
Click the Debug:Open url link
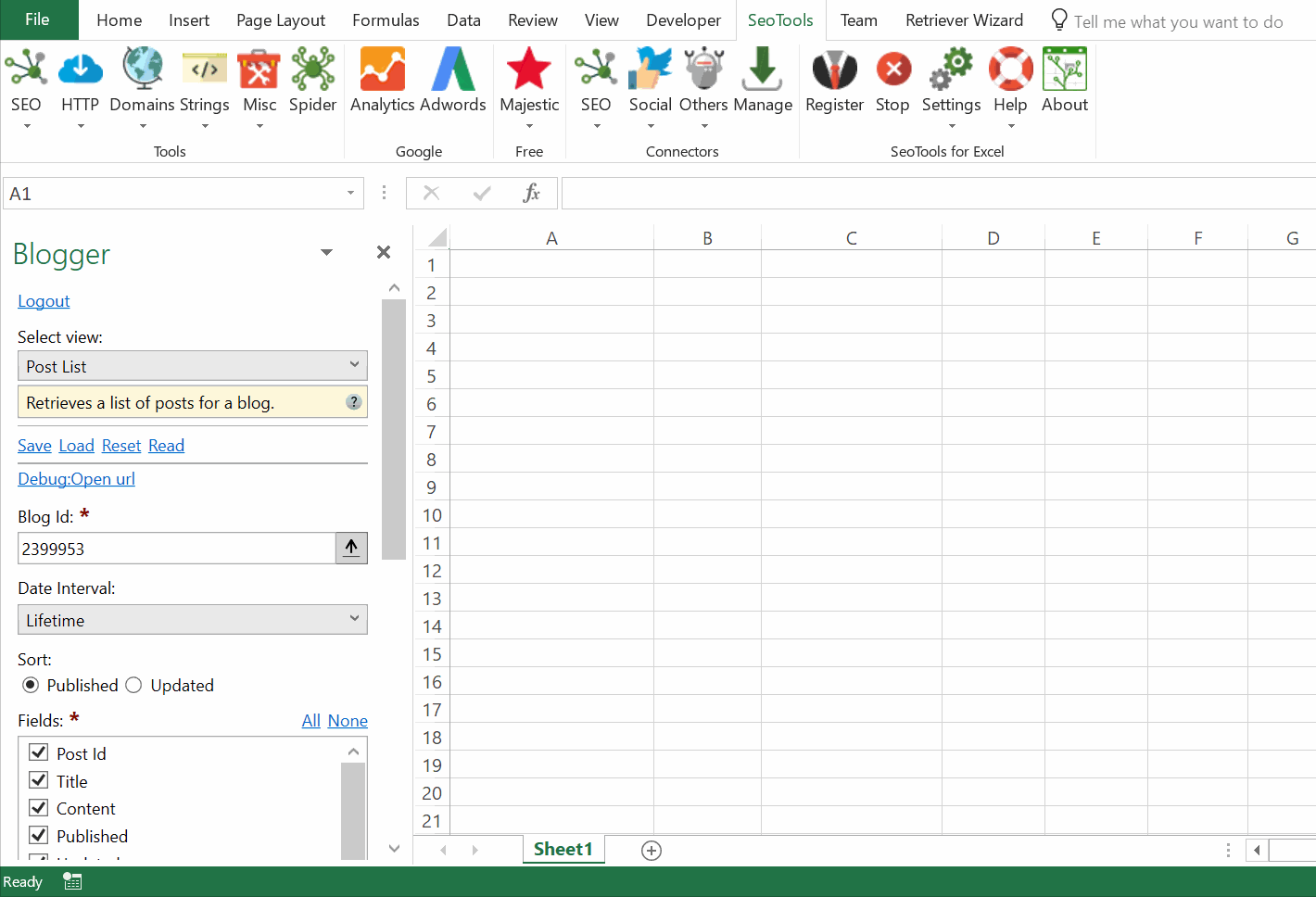(x=76, y=479)
